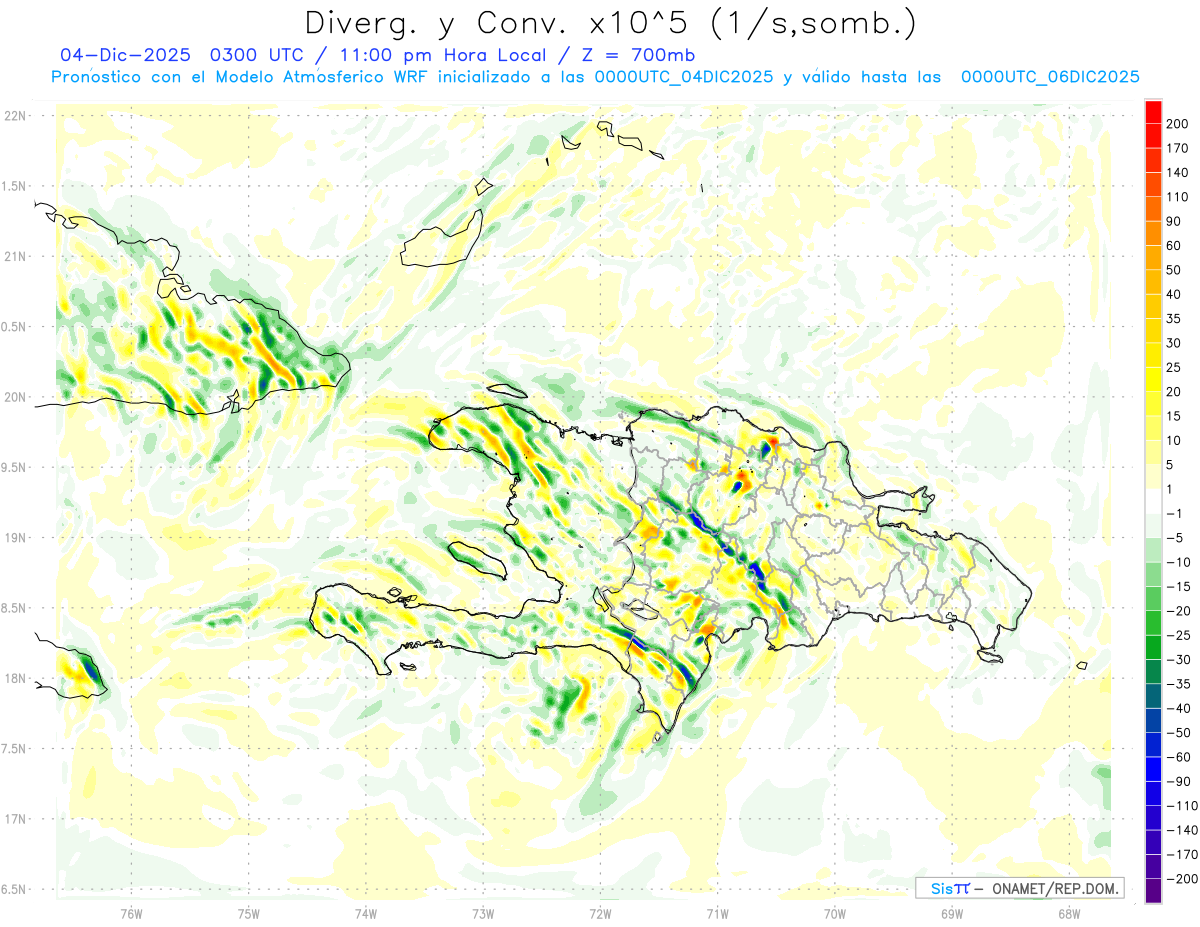Screen dimensions: 1200x927
Task: Click the '-20' color scale label
Action: (x=1180, y=611)
